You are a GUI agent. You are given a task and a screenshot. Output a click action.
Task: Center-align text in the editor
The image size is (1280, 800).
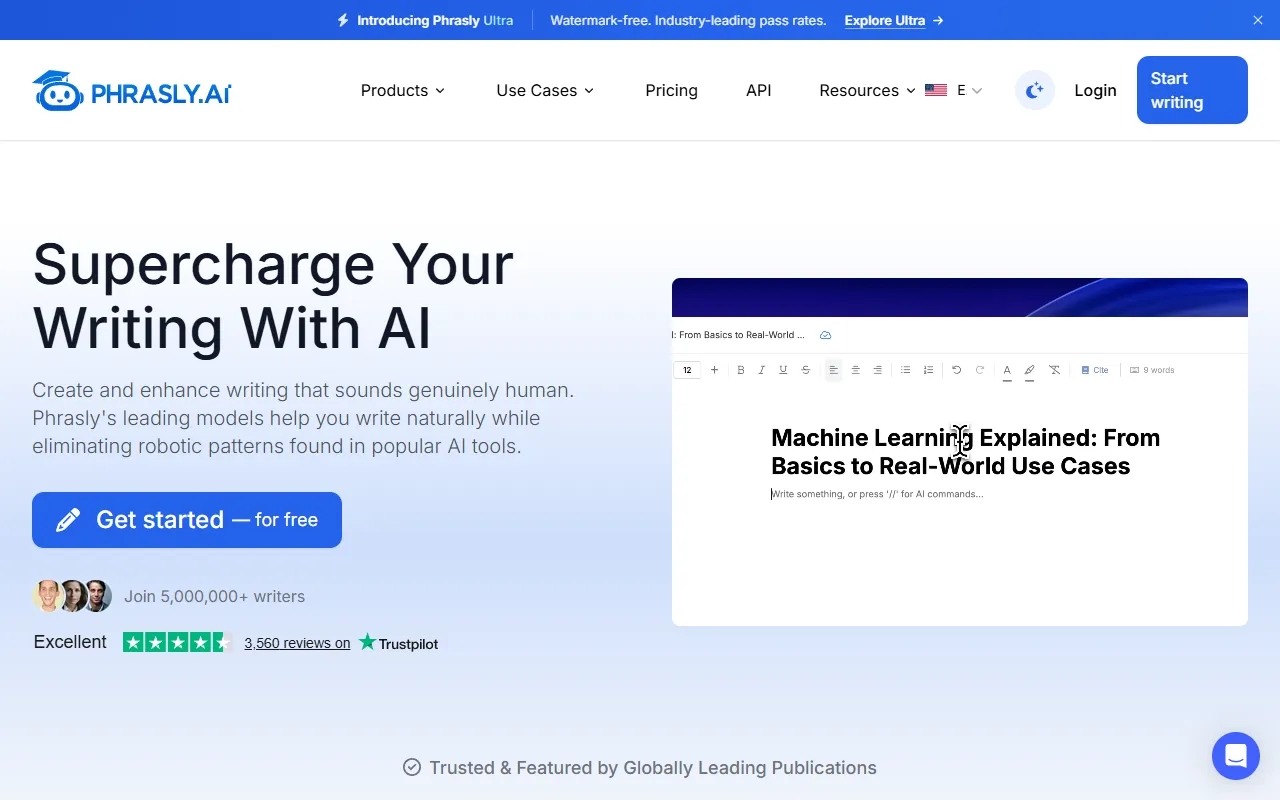(x=856, y=370)
